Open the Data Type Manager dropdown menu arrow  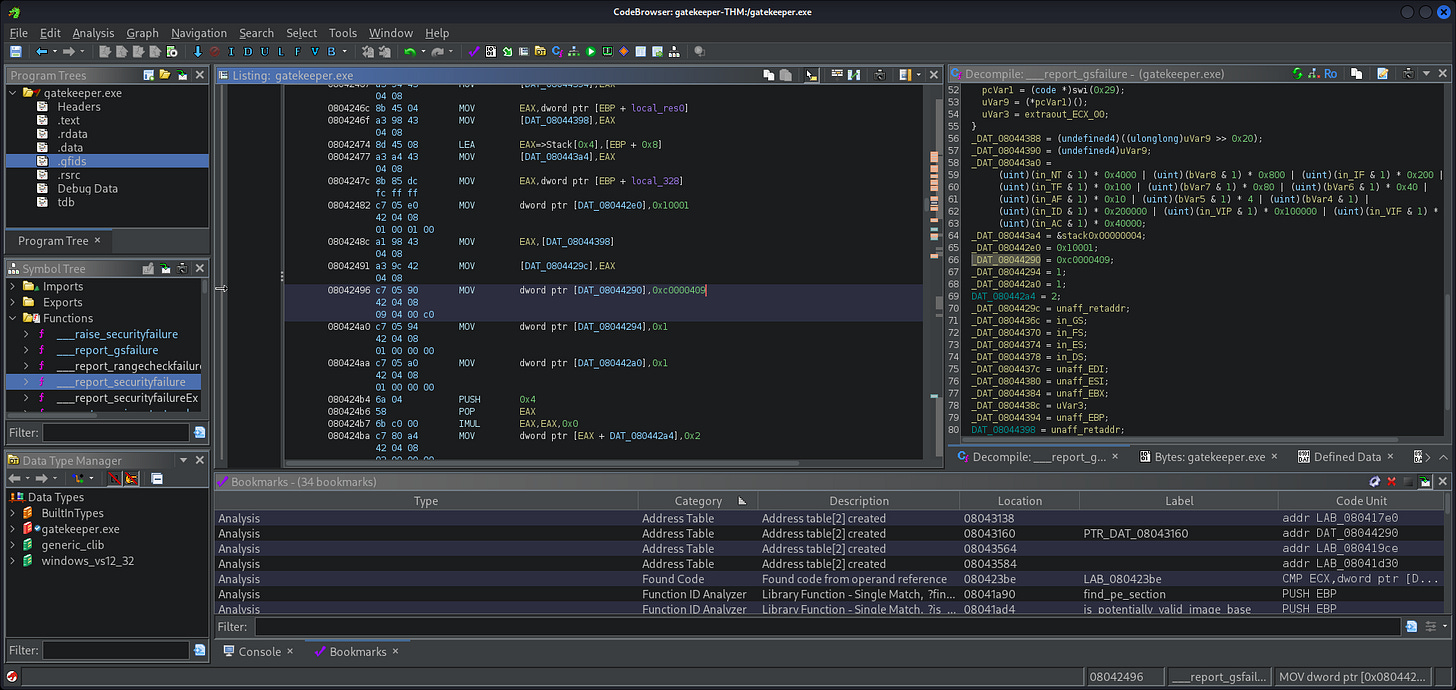pyautogui.click(x=183, y=461)
